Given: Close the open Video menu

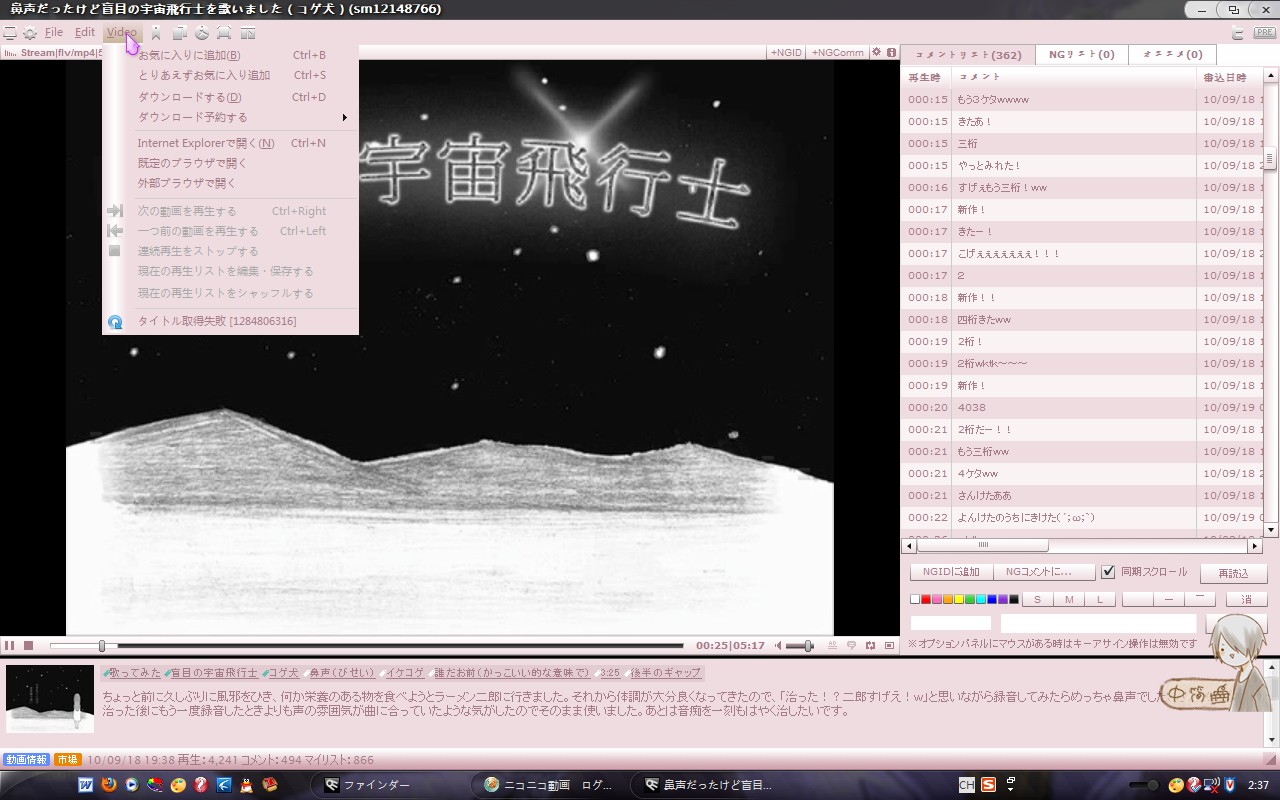Looking at the screenshot, I should click(121, 33).
